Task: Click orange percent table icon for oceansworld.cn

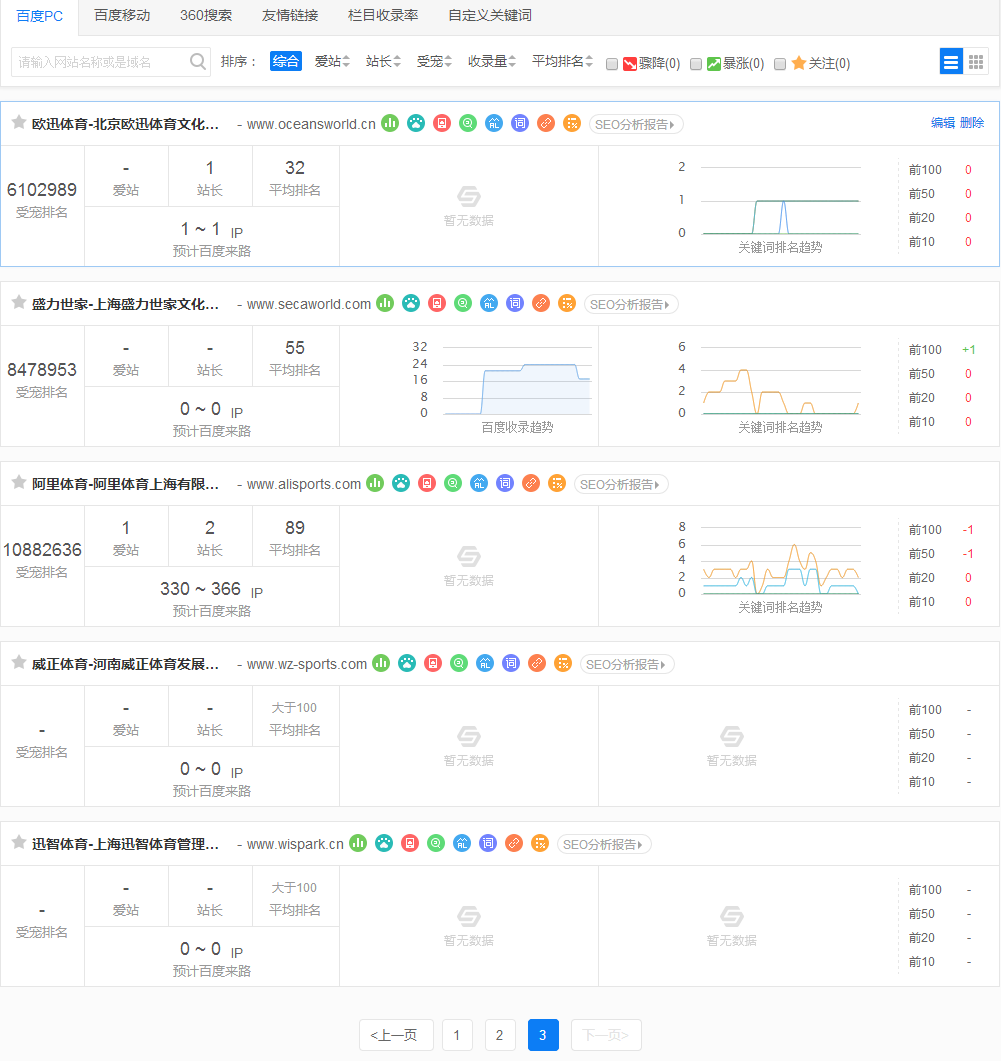Action: pos(572,123)
